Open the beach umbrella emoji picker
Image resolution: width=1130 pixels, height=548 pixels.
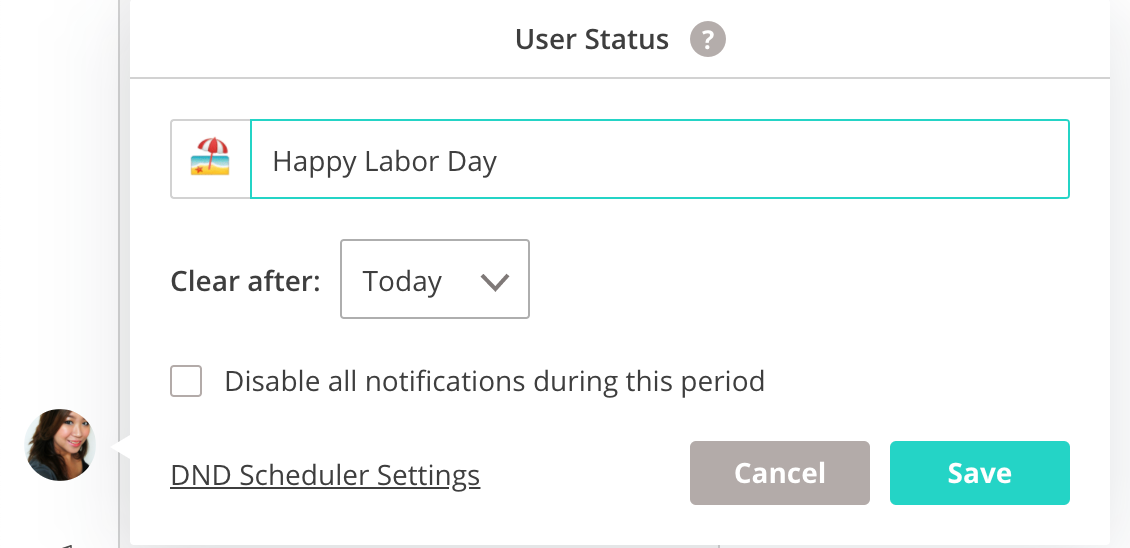pyautogui.click(x=210, y=159)
